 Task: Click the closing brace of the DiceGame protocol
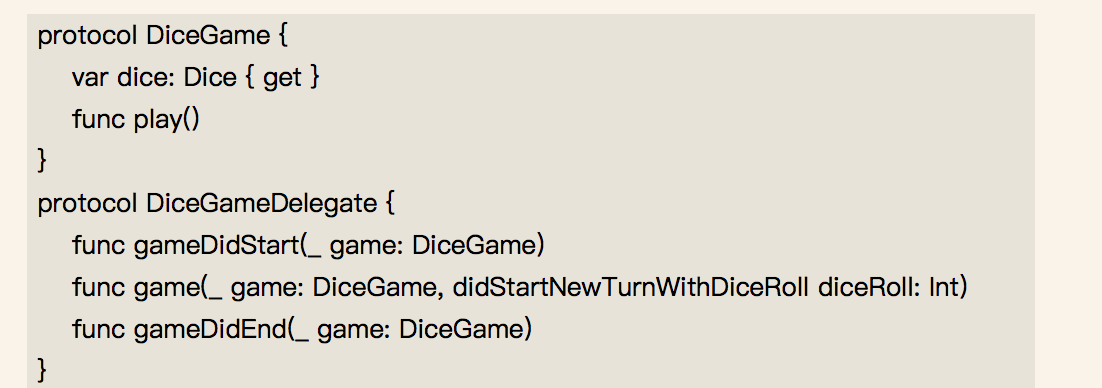[x=42, y=161]
